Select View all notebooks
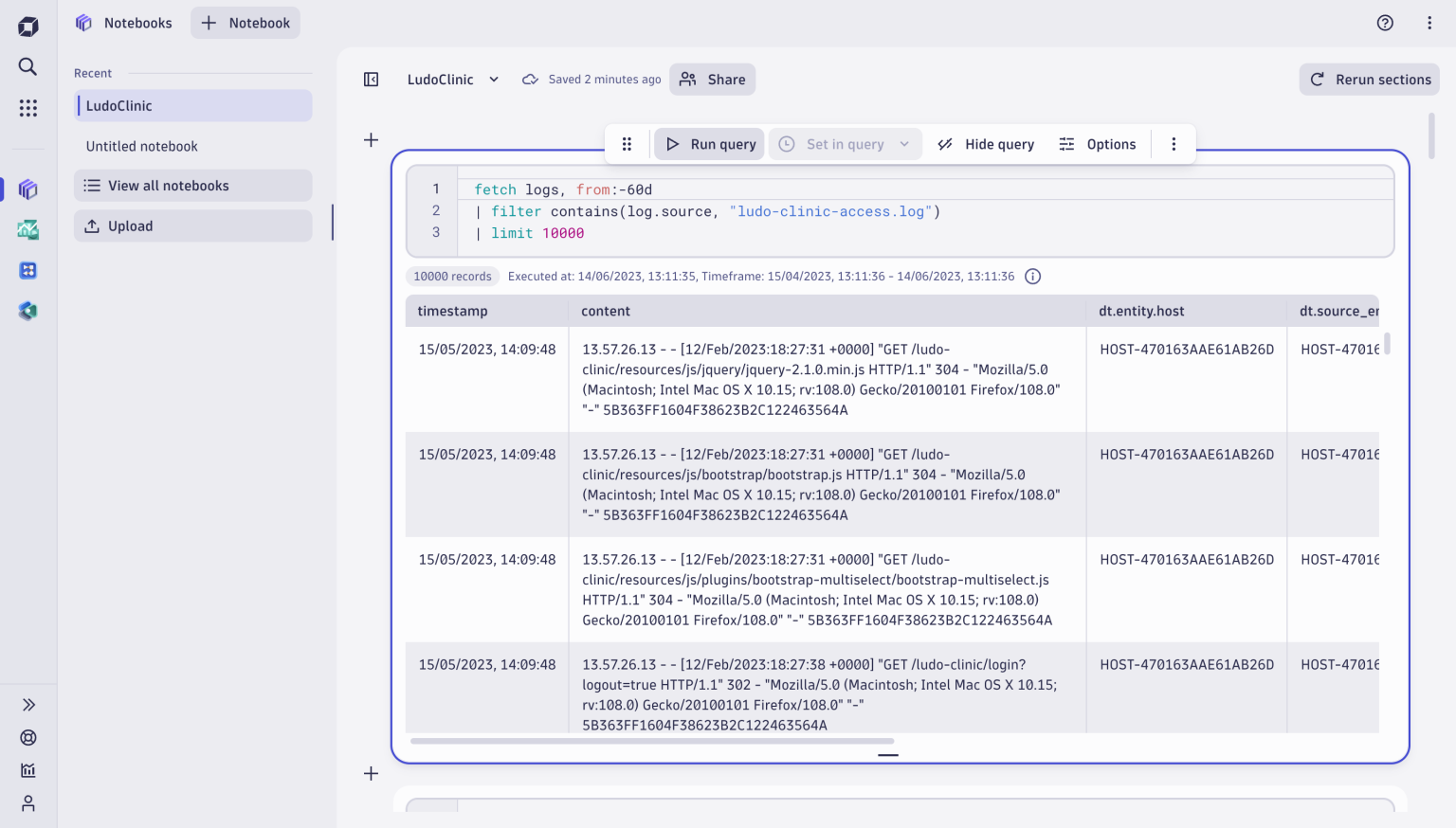 click(169, 185)
